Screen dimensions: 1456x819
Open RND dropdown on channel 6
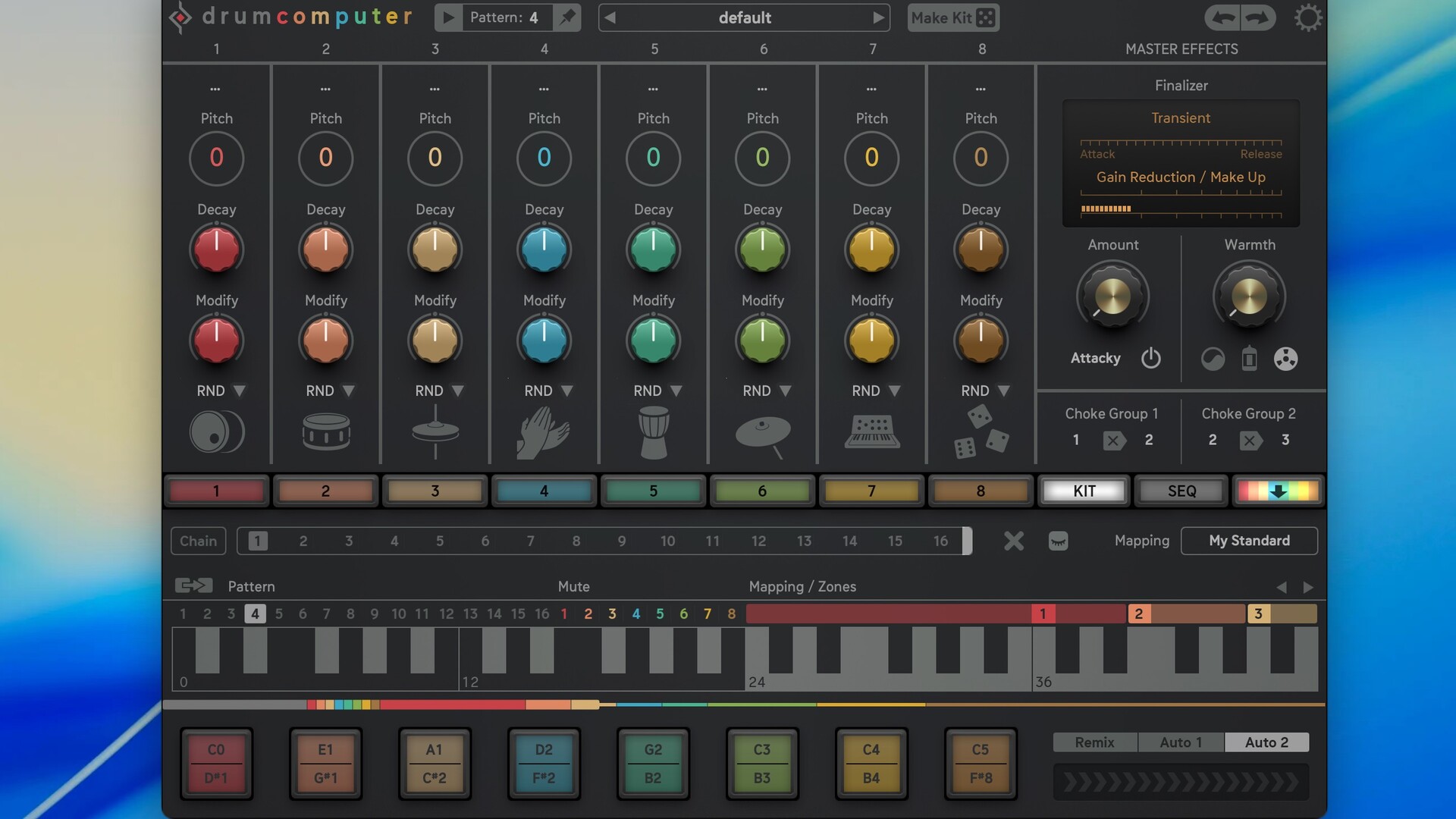click(786, 391)
